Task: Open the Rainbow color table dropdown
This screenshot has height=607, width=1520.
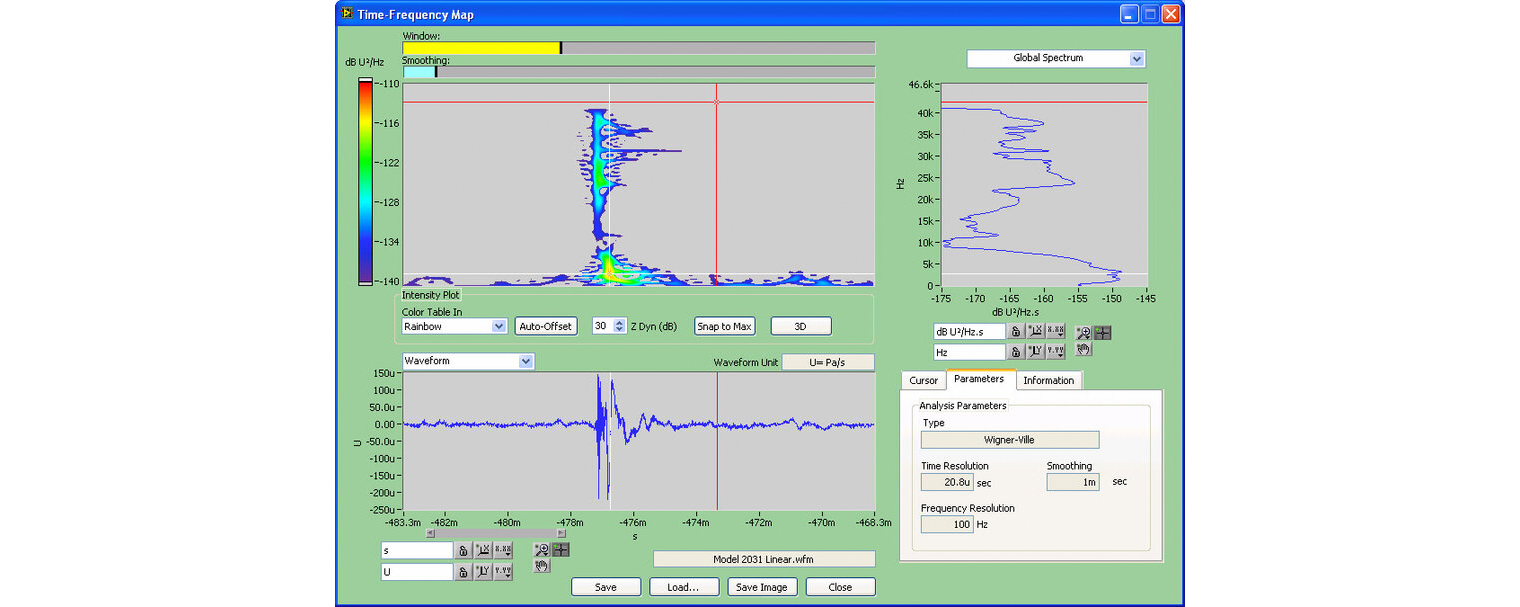Action: (499, 326)
